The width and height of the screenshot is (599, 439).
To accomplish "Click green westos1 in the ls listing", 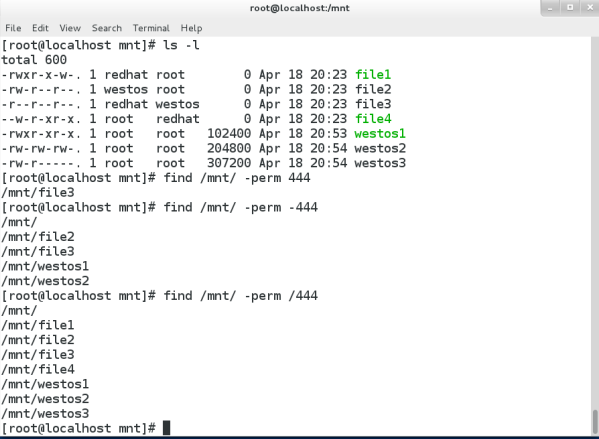I will [380, 133].
